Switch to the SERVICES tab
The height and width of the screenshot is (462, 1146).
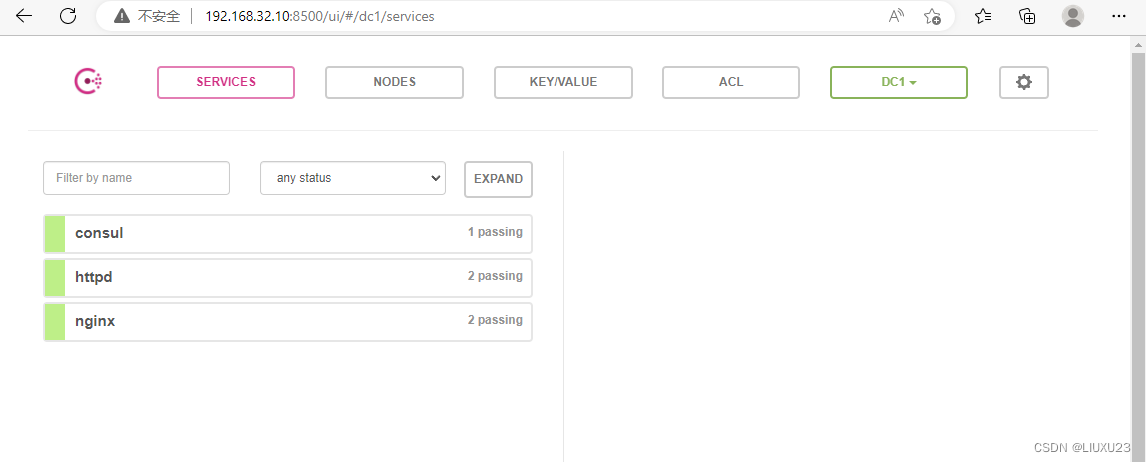(226, 82)
